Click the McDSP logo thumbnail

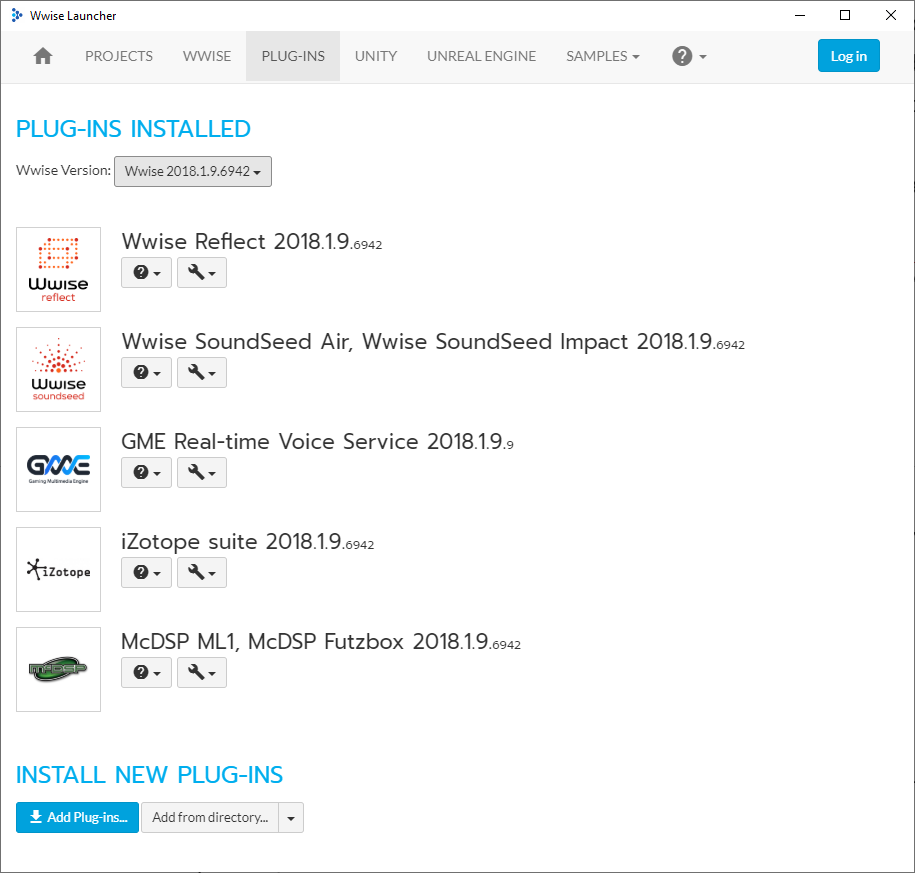(58, 669)
